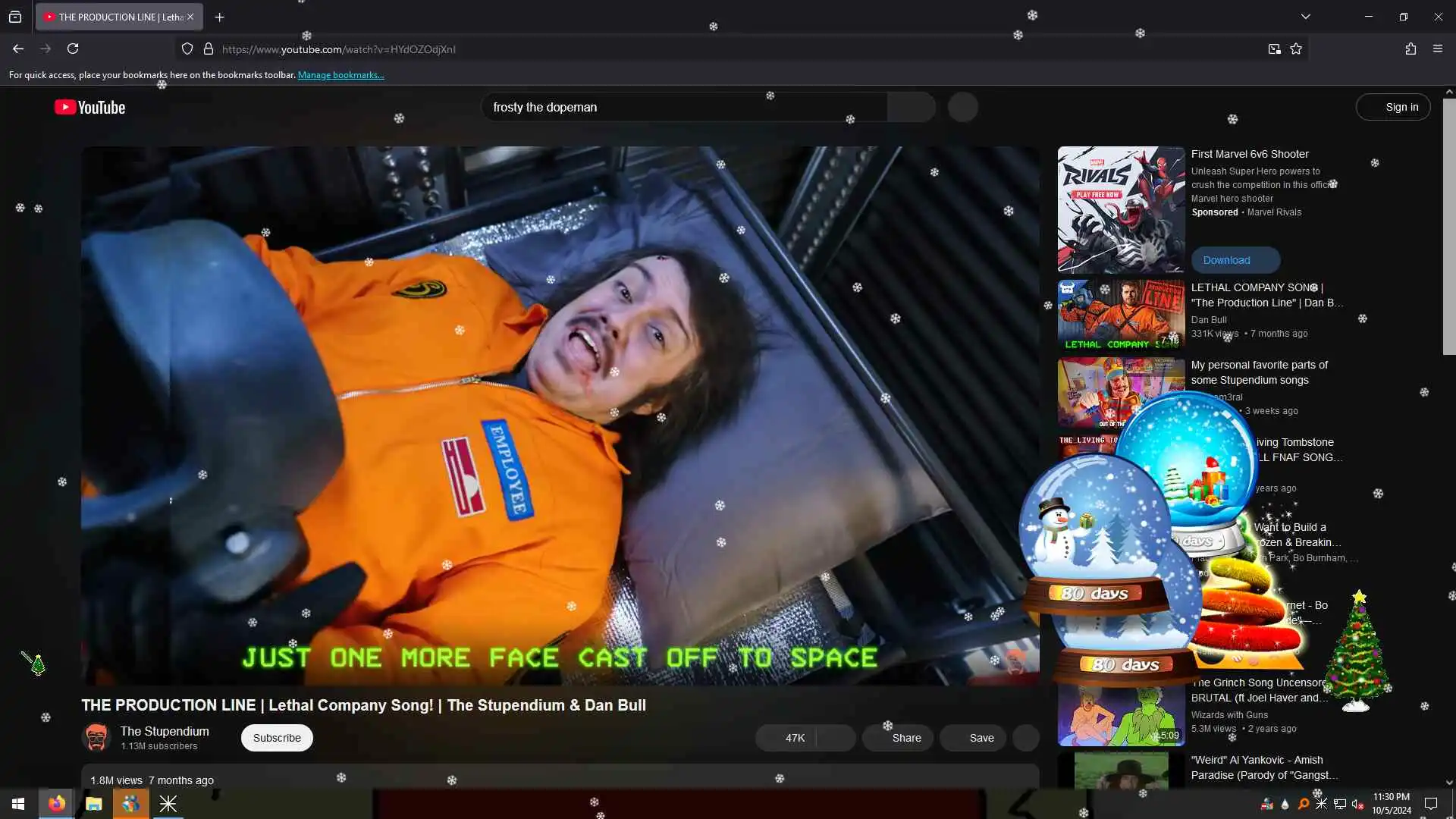
Task: Reload the page with the refresh icon
Action: tap(73, 49)
